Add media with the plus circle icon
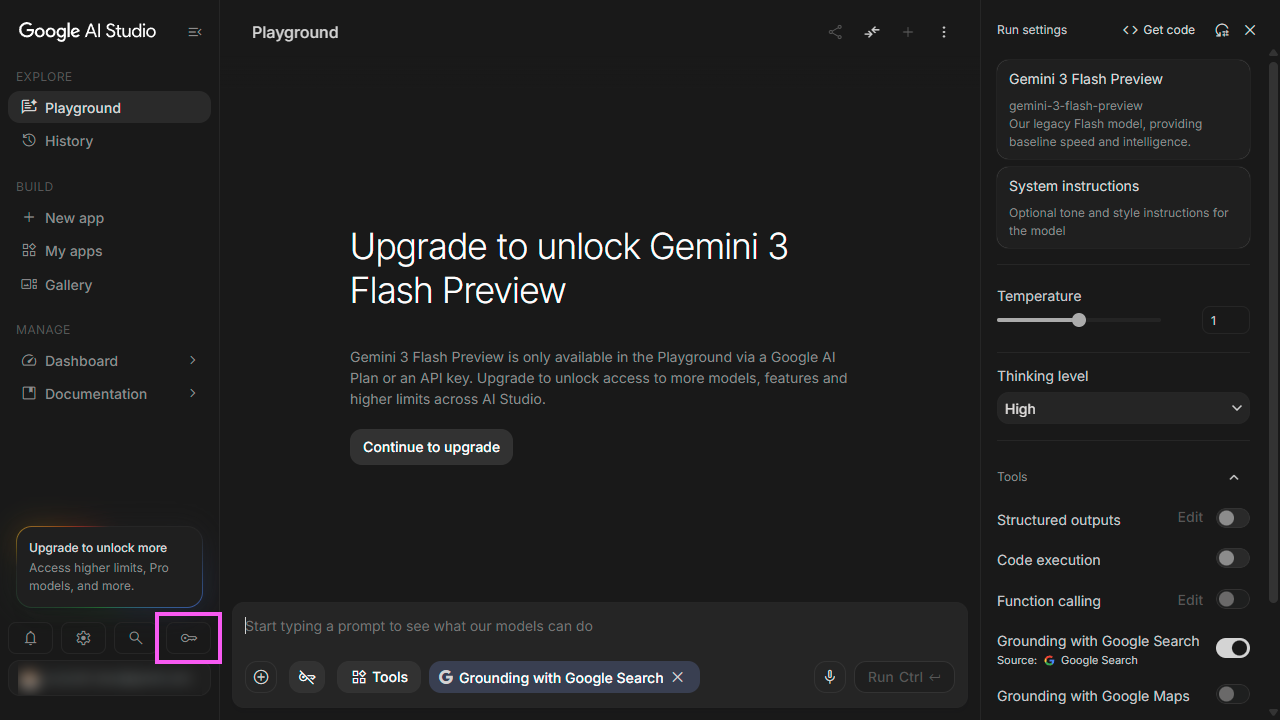This screenshot has height=720, width=1280. click(x=261, y=677)
